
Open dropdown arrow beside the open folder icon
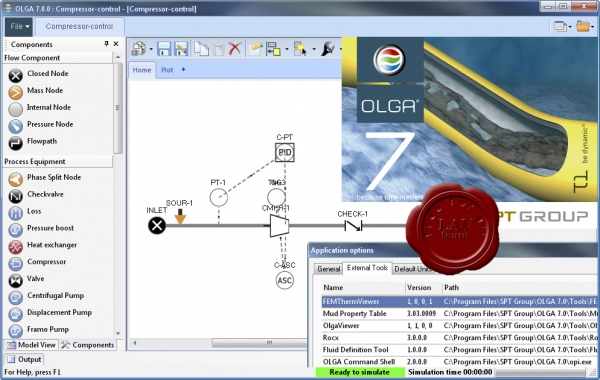592,27
